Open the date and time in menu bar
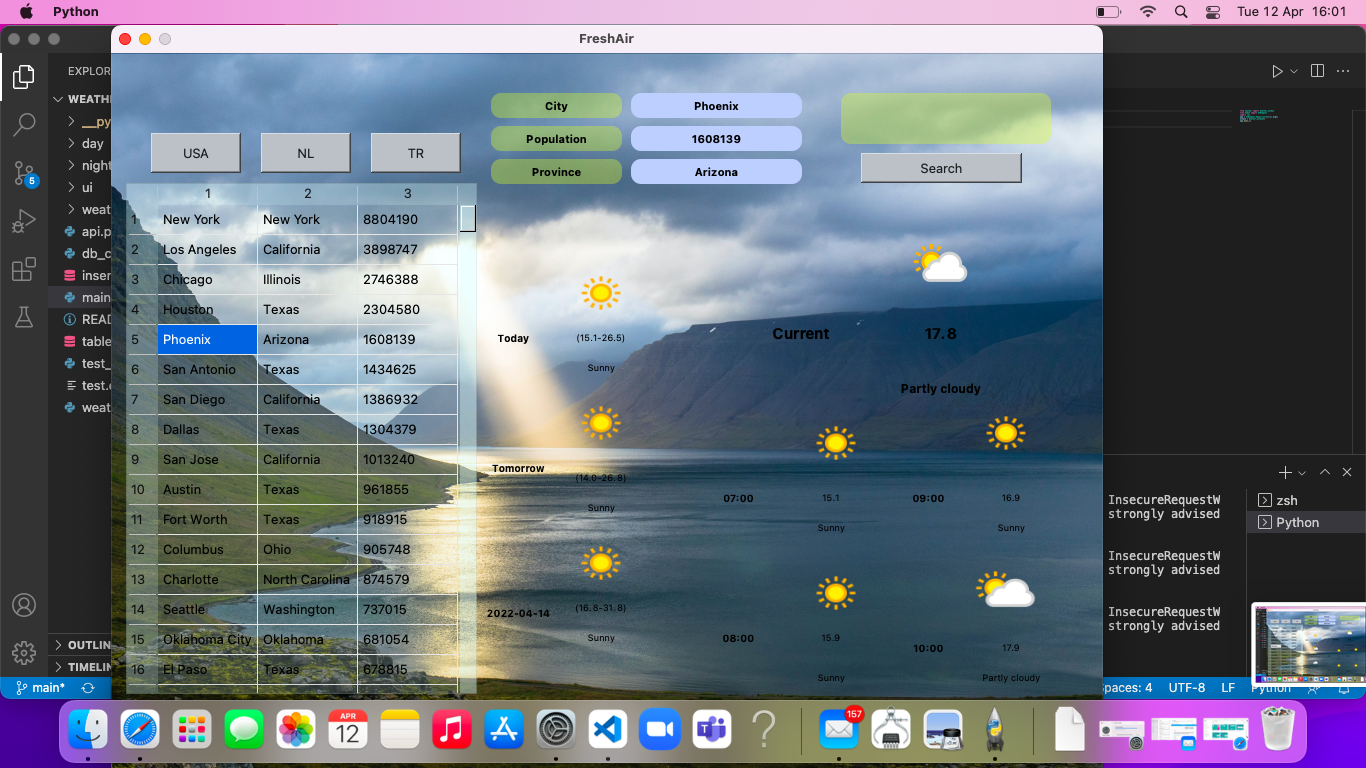1366x768 pixels. 1292,12
